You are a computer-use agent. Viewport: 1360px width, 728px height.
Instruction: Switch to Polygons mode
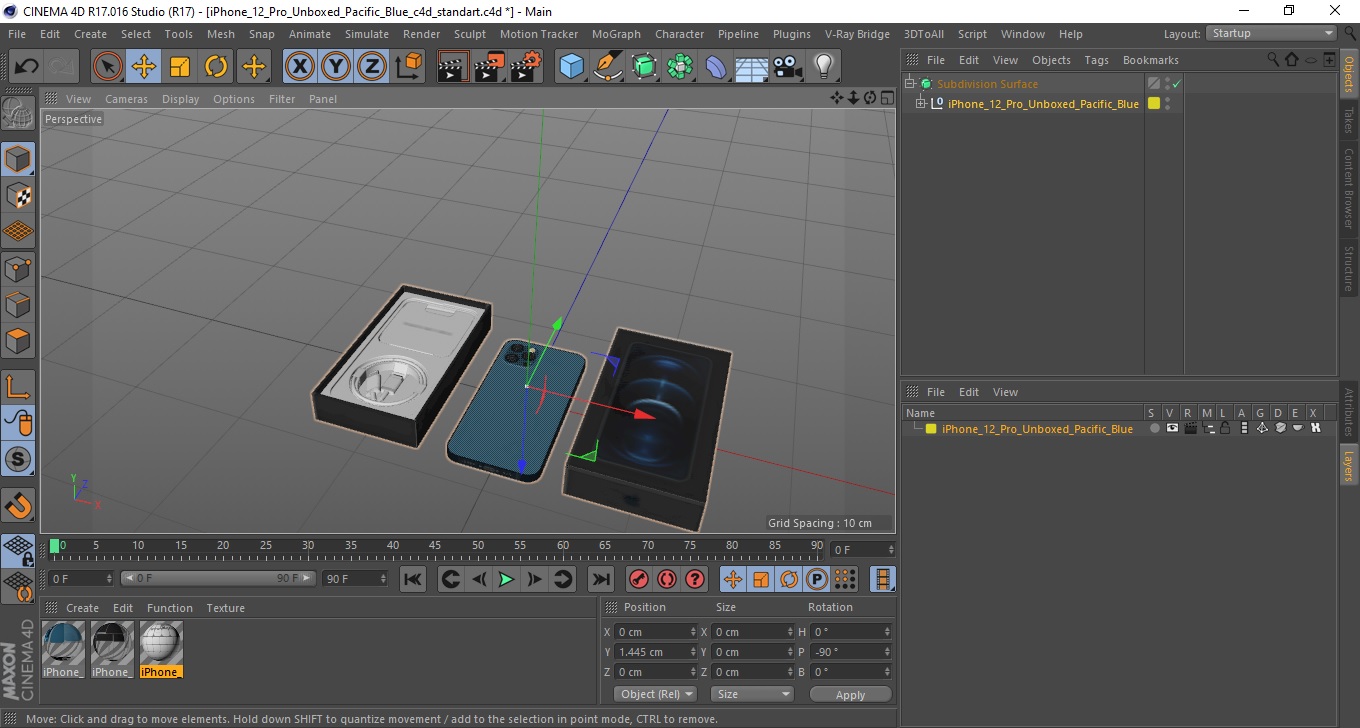(x=18, y=341)
